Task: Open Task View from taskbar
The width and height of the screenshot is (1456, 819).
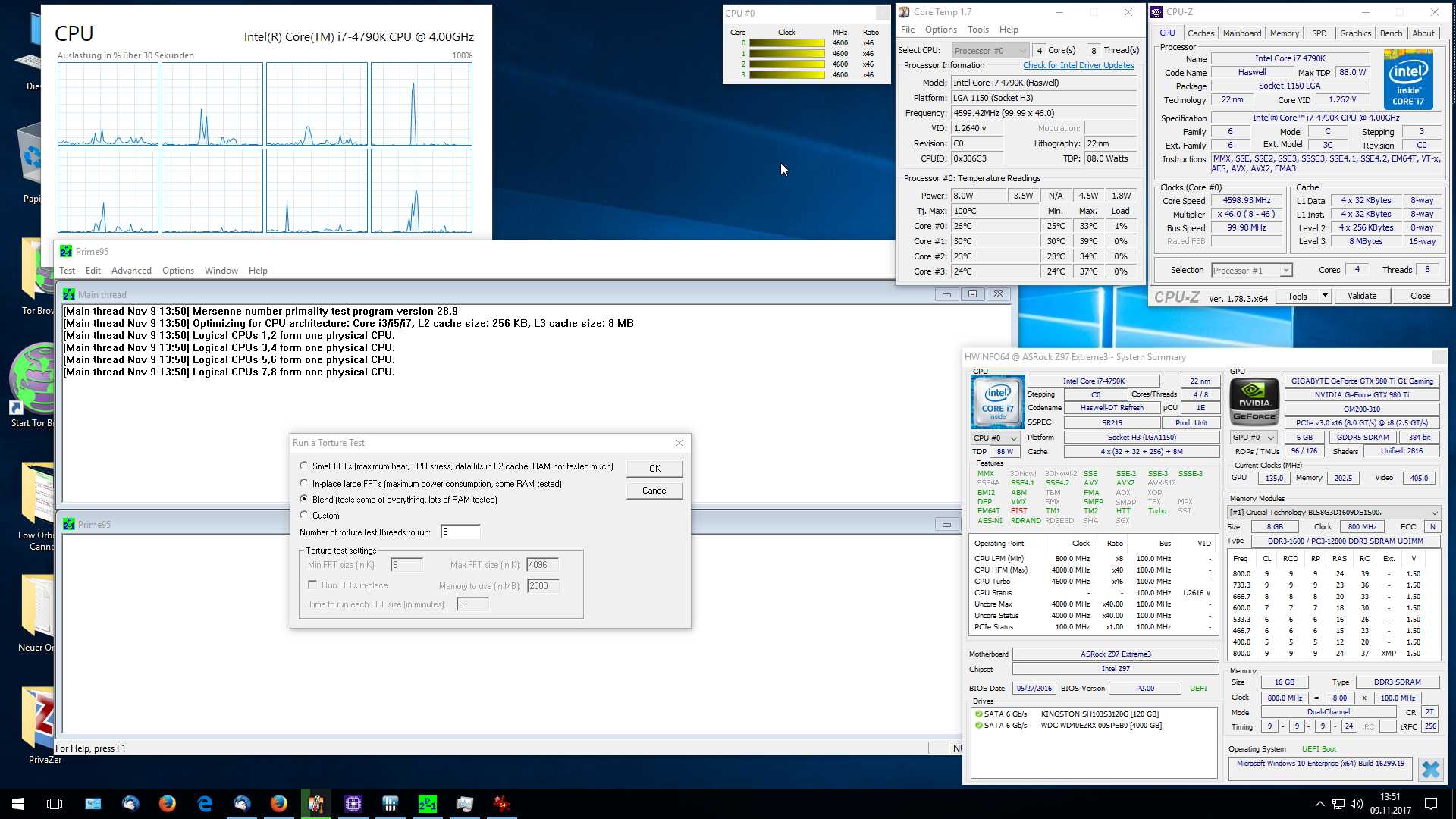Action: click(55, 804)
